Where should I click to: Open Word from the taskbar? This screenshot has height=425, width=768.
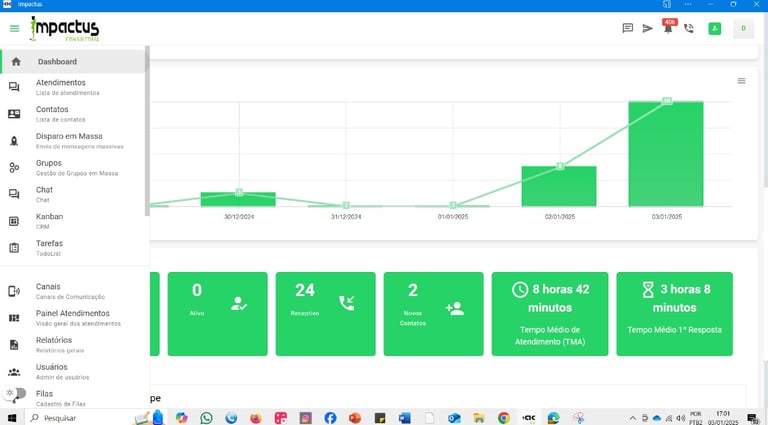tap(404, 418)
